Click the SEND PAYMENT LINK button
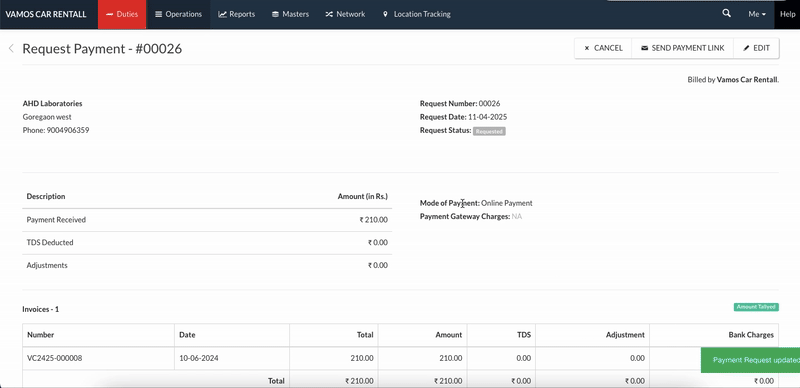 (683, 48)
